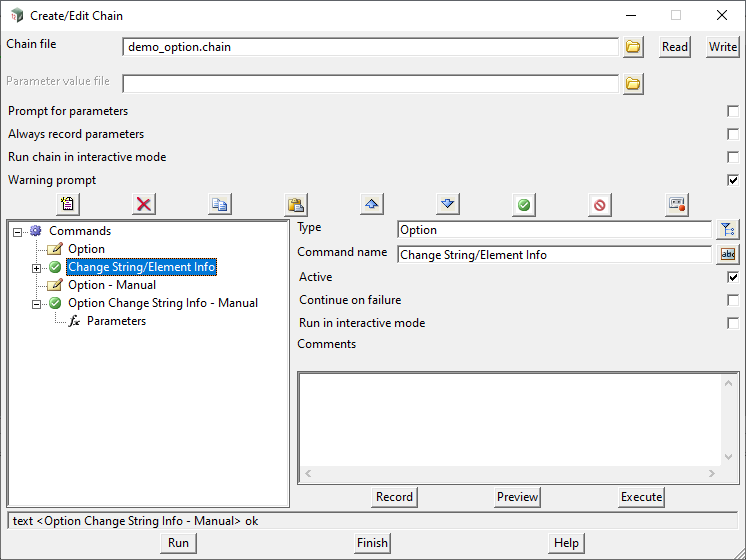Click the Record button
Image resolution: width=746 pixels, height=560 pixels.
(394, 497)
